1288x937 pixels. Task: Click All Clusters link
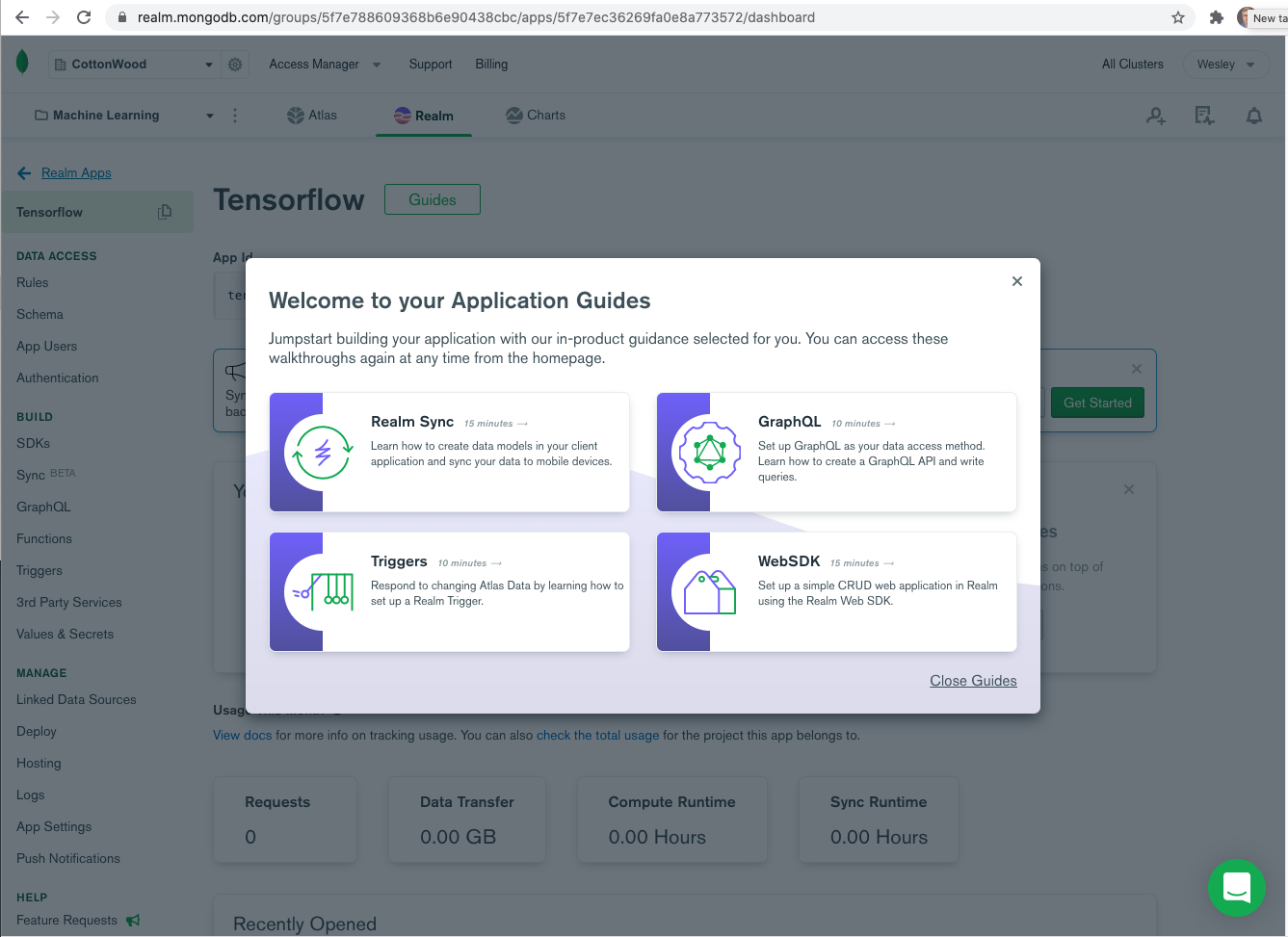click(1133, 65)
